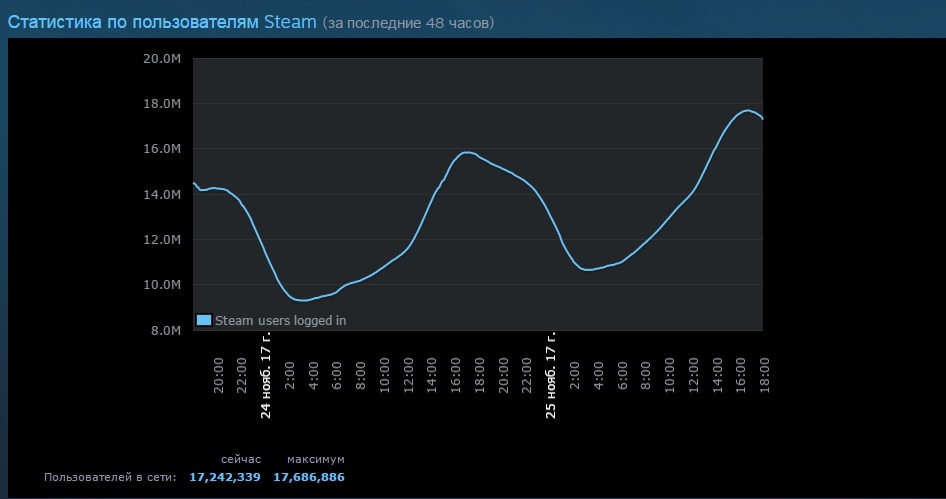Click the '25 нояб. 17 г.' date marker

[x=550, y=375]
